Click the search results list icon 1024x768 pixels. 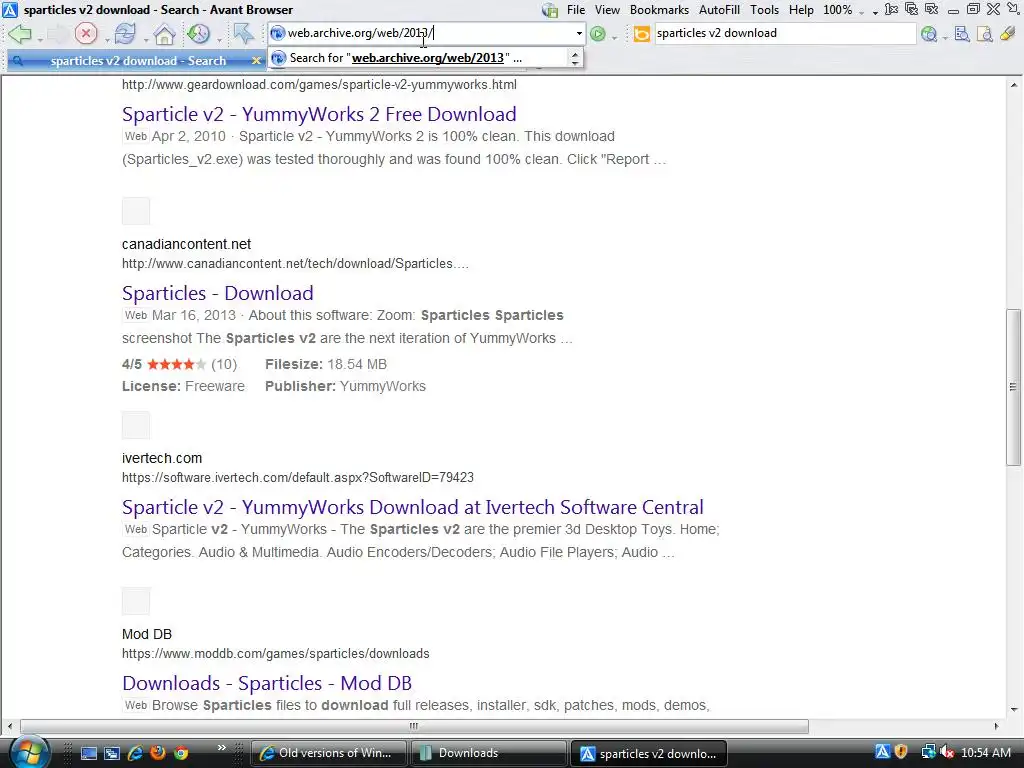(962, 33)
